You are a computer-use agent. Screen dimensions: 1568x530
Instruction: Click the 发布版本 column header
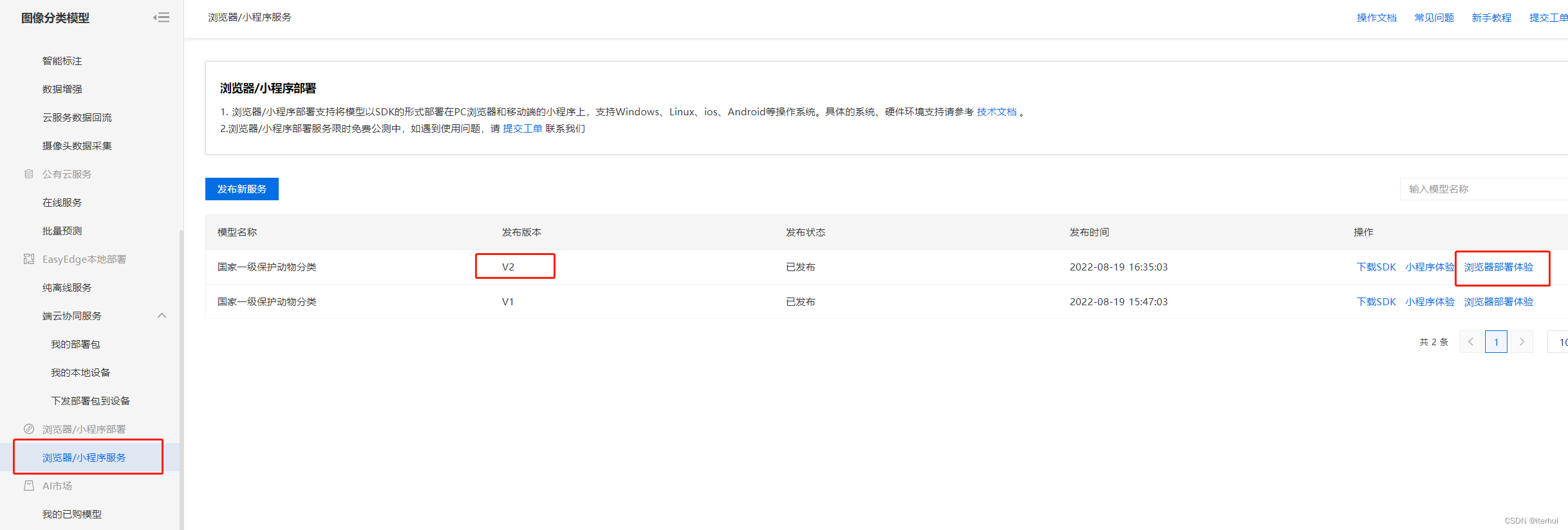[x=521, y=232]
